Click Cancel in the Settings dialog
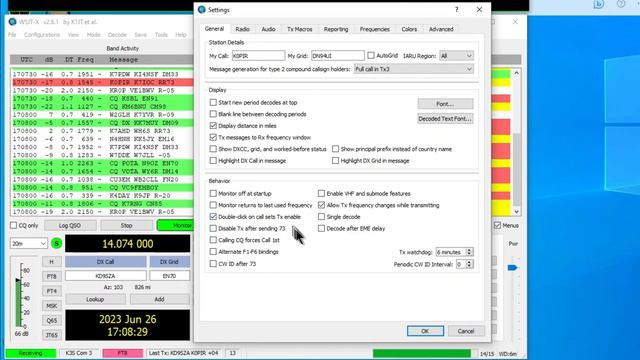Viewport: 640px width, 360px height. tap(466, 331)
